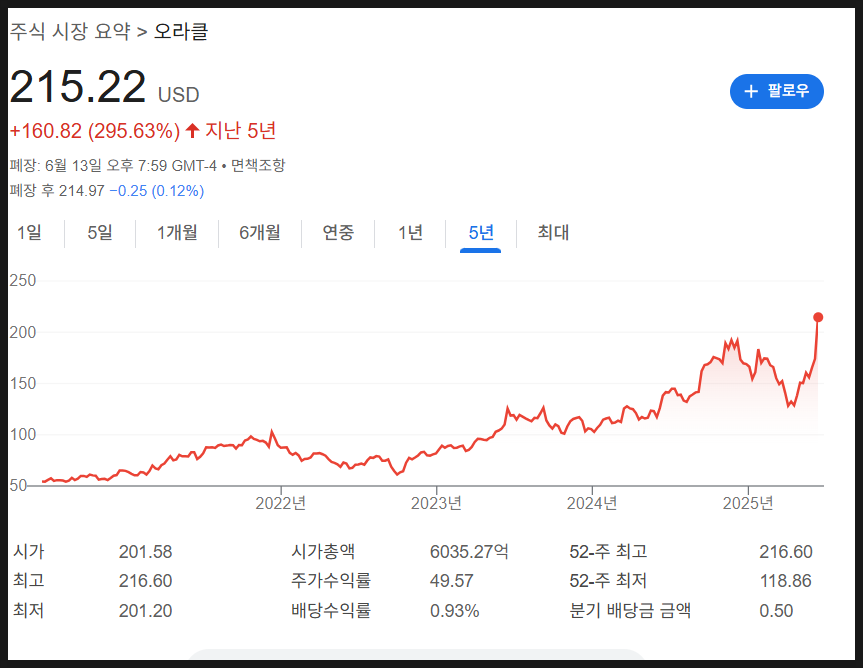Click the 250 y-axis label
Image resolution: width=863 pixels, height=668 pixels.
click(x=23, y=281)
